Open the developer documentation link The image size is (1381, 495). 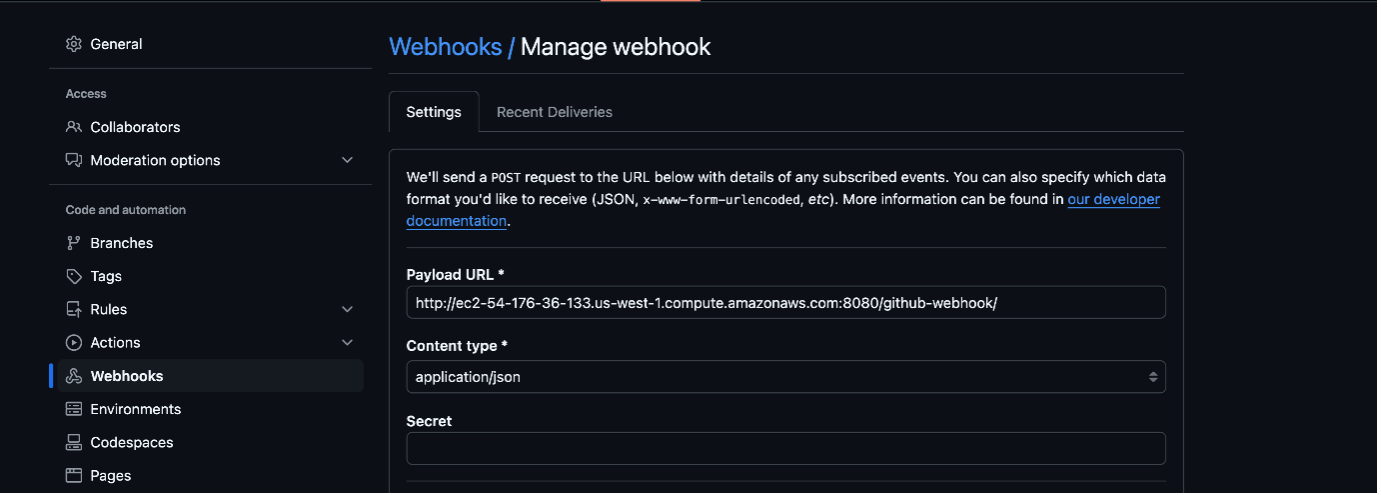[x=1113, y=199]
